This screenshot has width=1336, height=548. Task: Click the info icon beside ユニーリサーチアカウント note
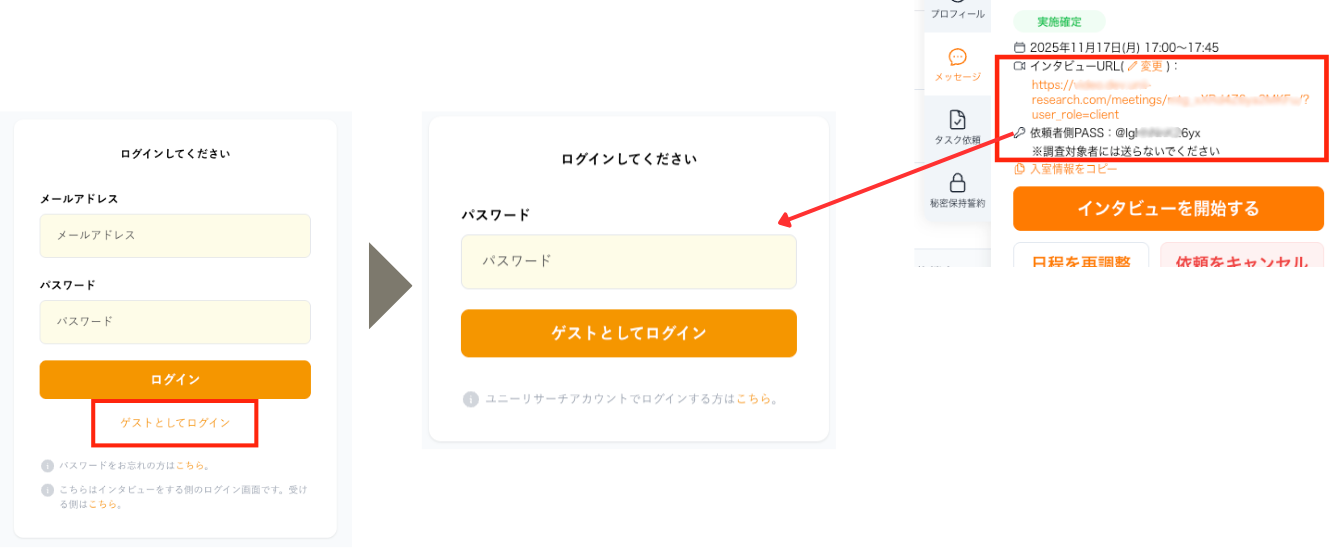coord(471,399)
